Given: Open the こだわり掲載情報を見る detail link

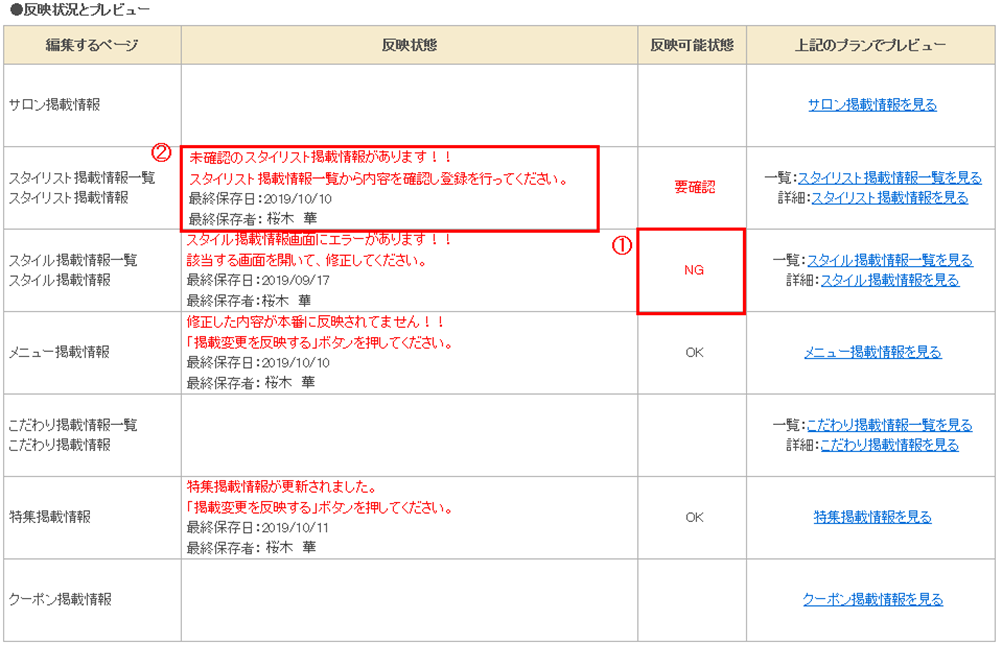Looking at the screenshot, I should point(889,445).
